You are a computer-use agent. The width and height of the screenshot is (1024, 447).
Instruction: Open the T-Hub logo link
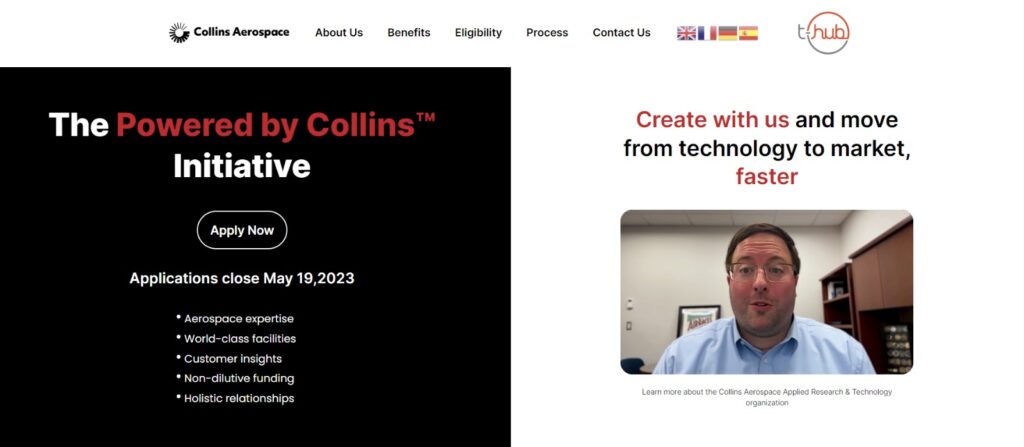[824, 32]
